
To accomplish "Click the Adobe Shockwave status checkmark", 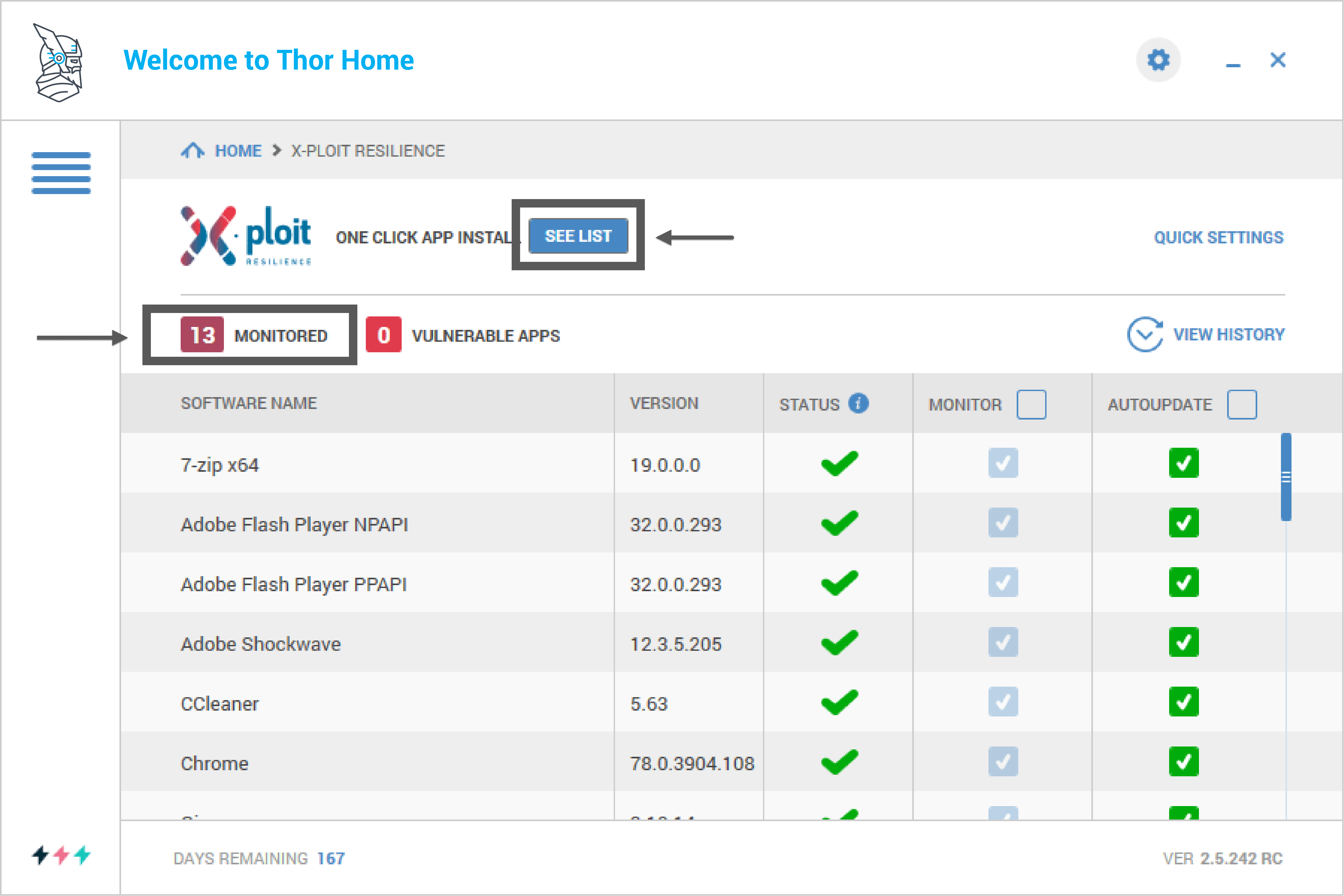I will (x=839, y=642).
